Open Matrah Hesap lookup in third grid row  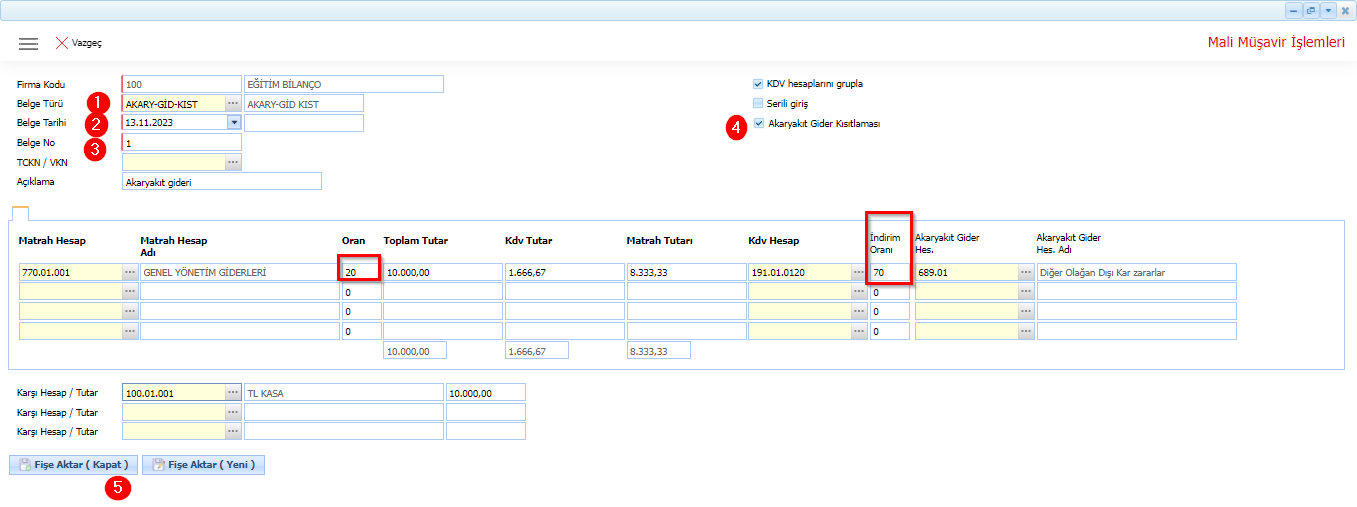[x=130, y=311]
